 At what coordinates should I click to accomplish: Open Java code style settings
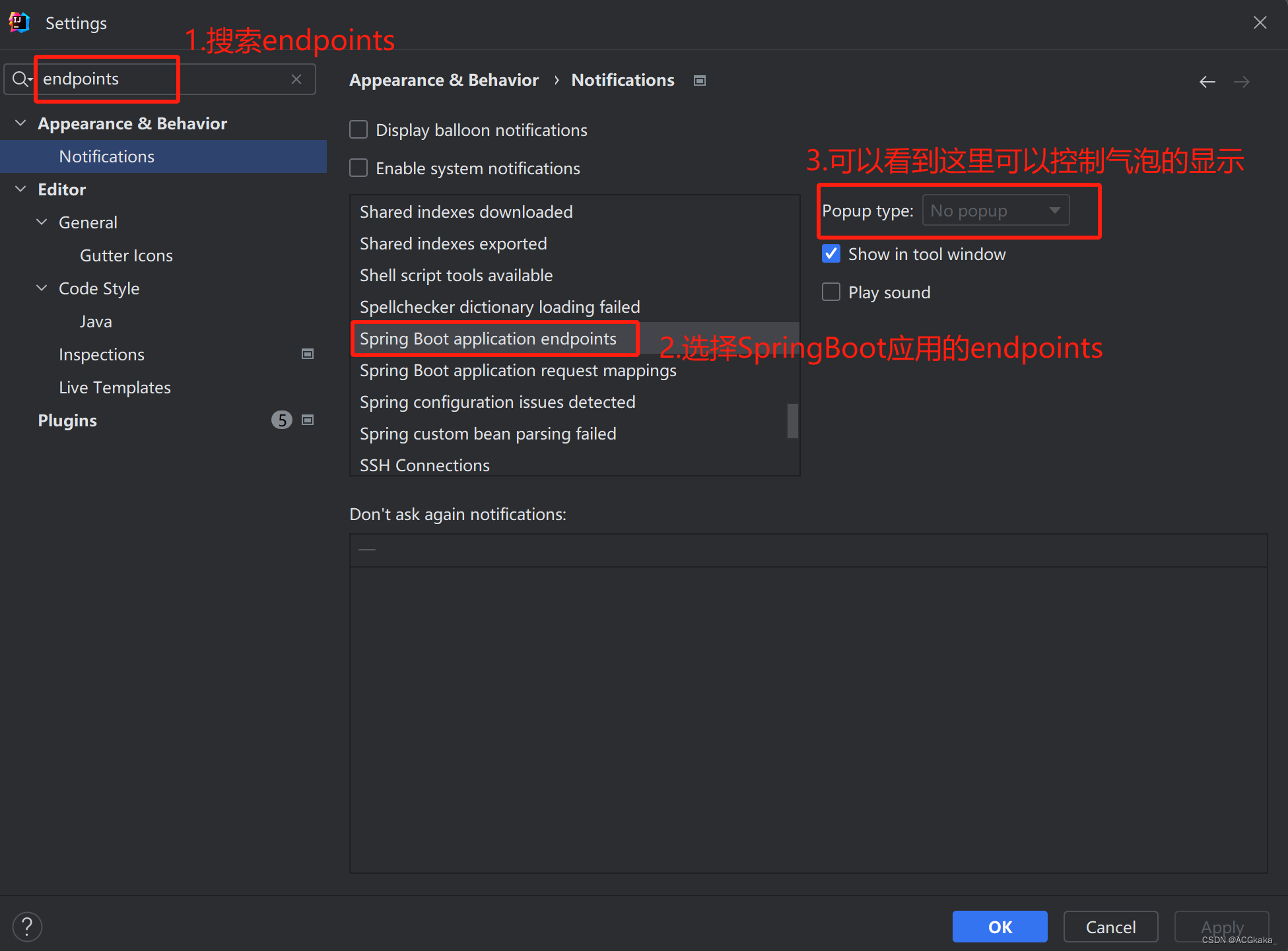coord(96,321)
